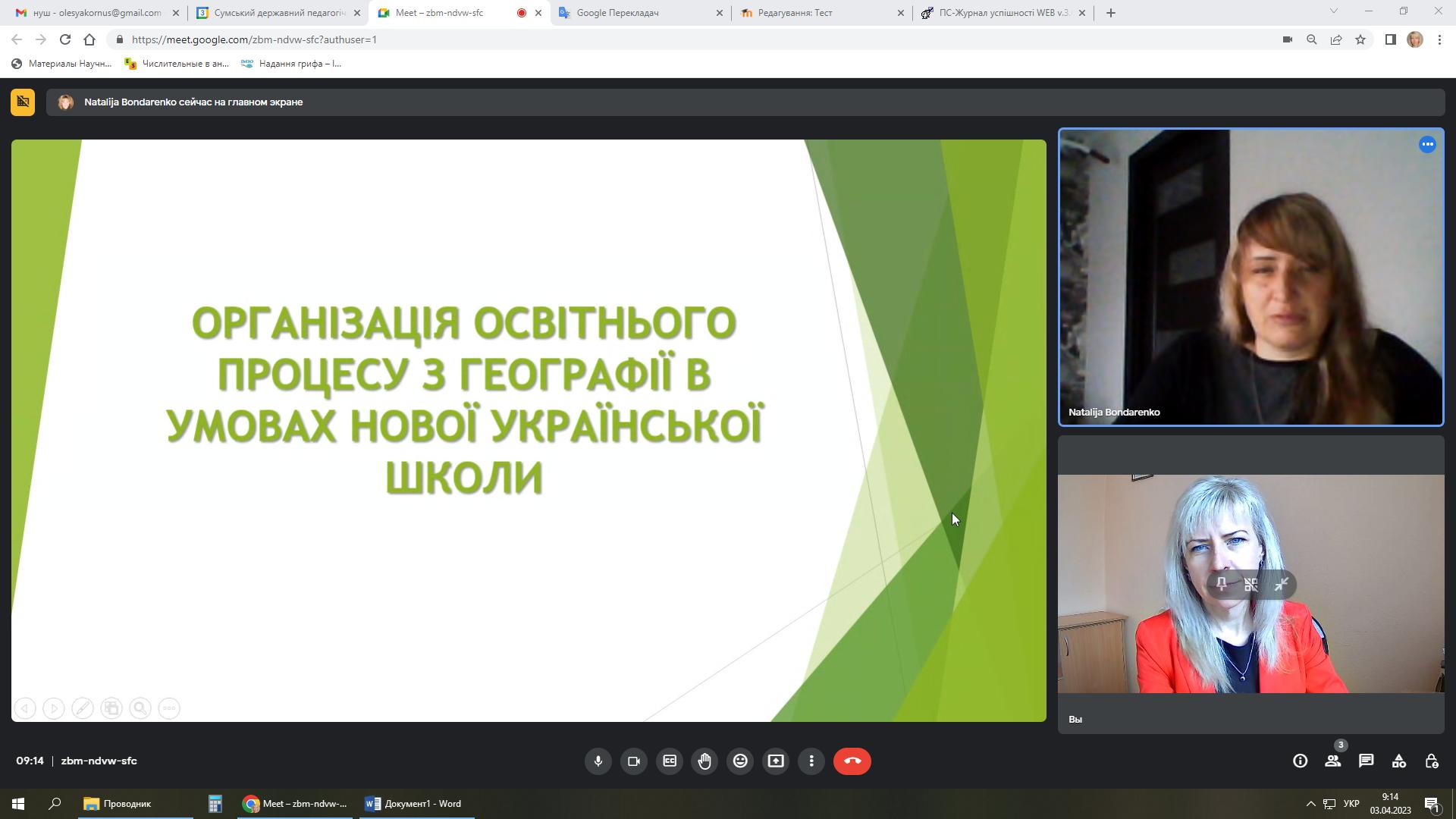Viewport: 1456px width, 819px height.
Task: Show participants list
Action: point(1333,761)
